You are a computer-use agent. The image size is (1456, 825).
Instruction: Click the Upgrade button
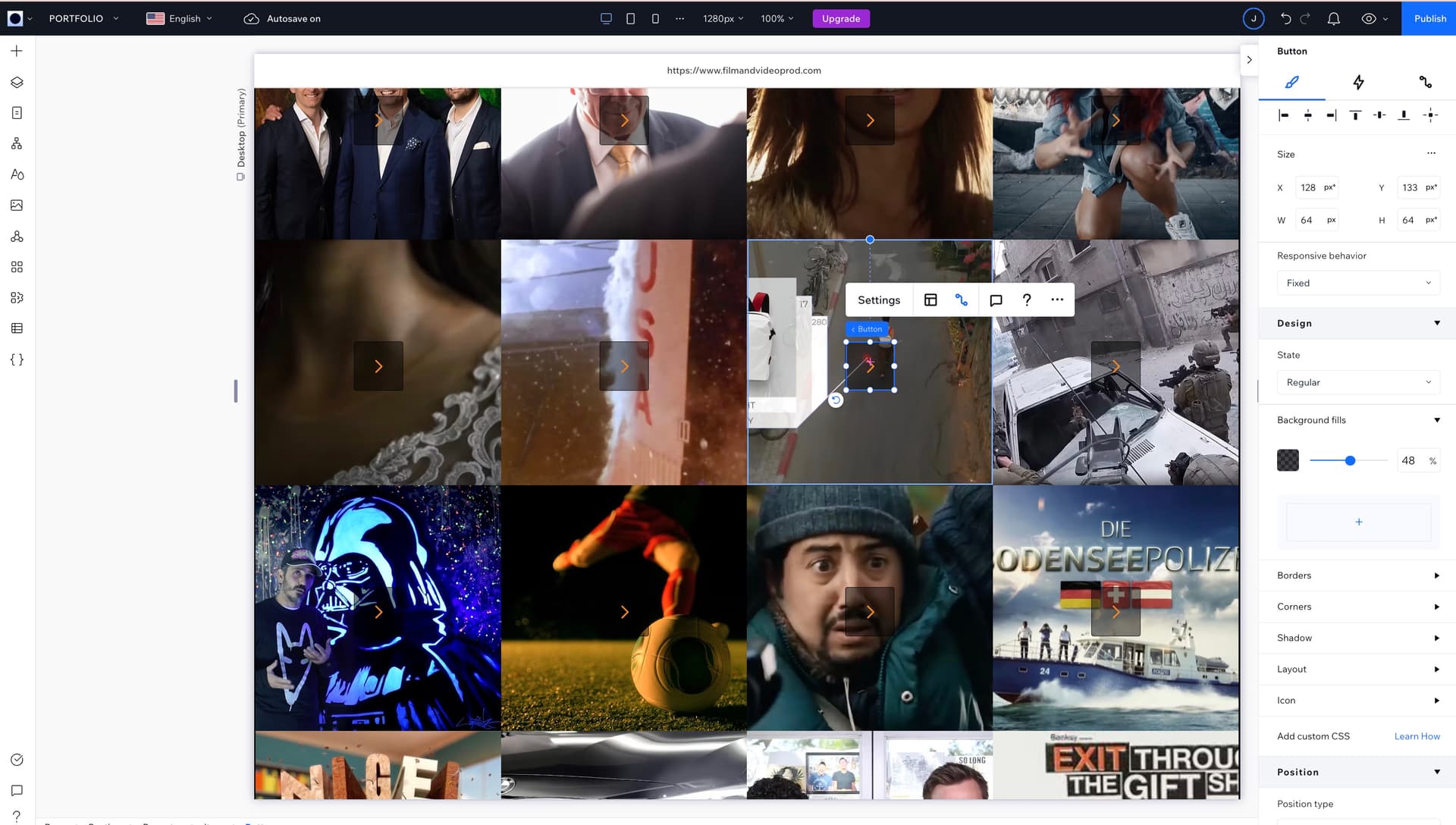(841, 18)
